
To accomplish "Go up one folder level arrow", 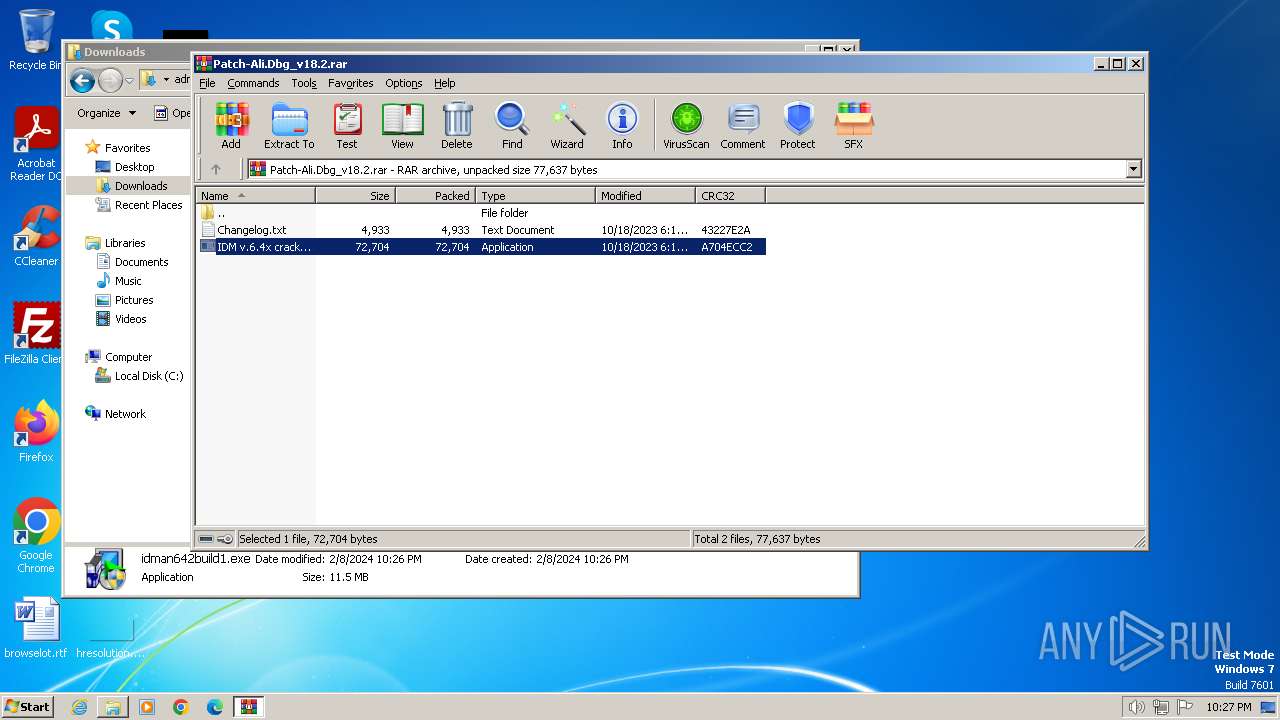I will pos(216,169).
